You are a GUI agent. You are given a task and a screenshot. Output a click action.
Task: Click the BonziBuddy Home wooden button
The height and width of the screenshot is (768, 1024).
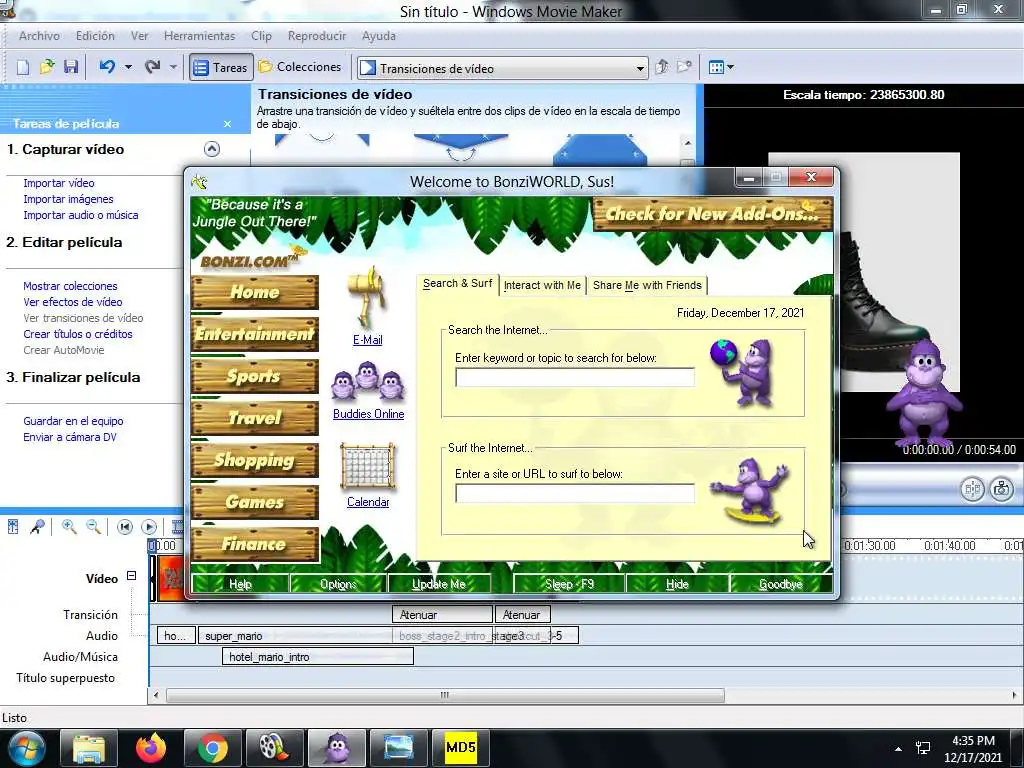tap(255, 292)
